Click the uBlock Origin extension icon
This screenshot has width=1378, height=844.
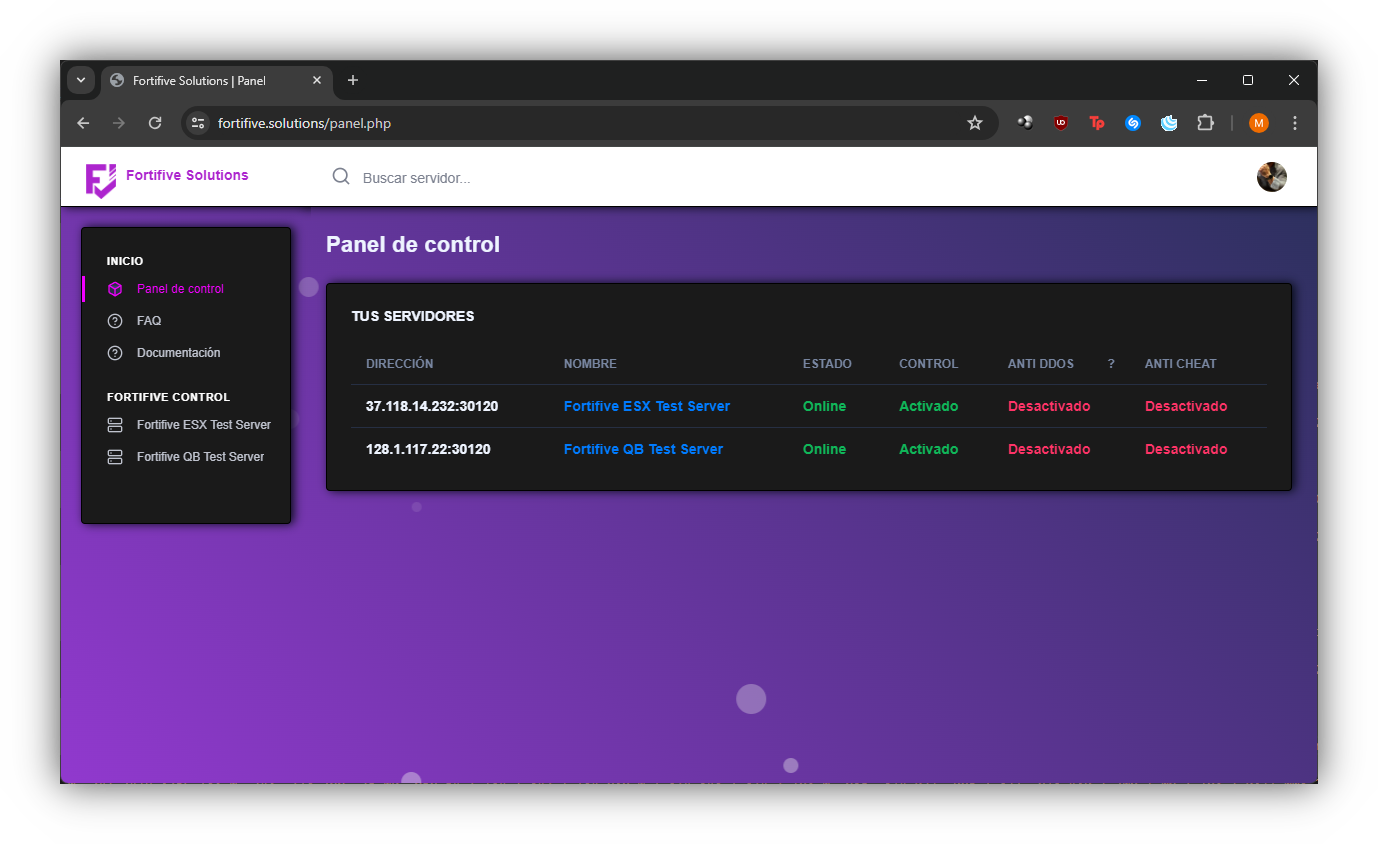(1061, 123)
